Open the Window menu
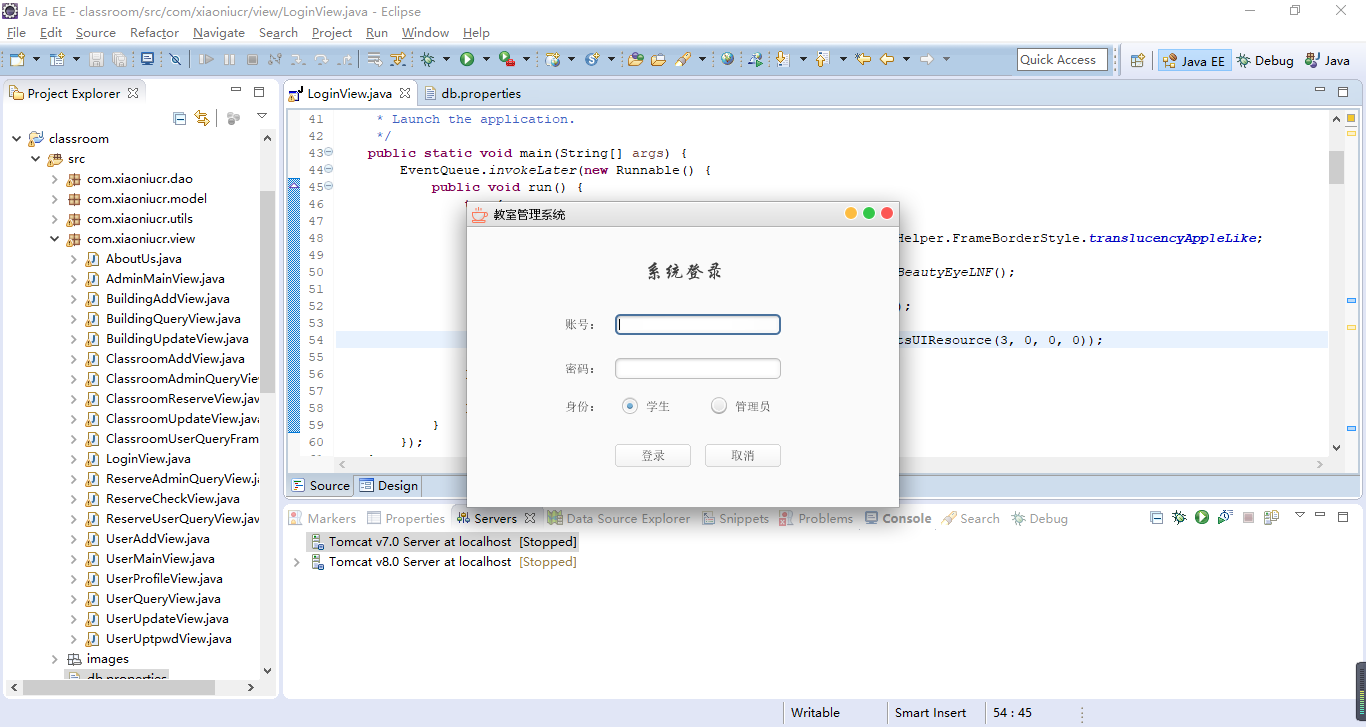 tap(425, 33)
